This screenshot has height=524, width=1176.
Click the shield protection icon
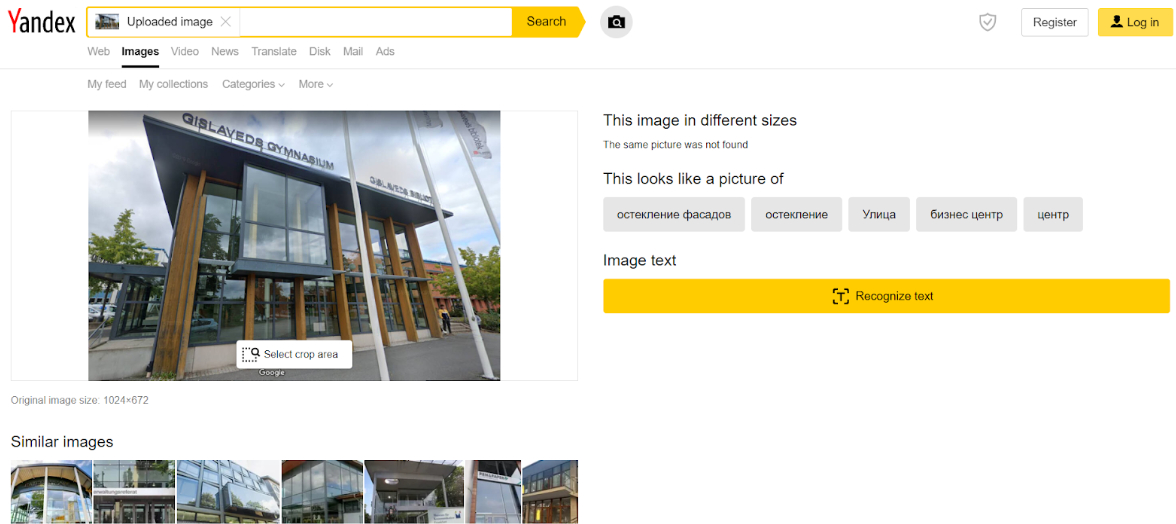coord(987,22)
